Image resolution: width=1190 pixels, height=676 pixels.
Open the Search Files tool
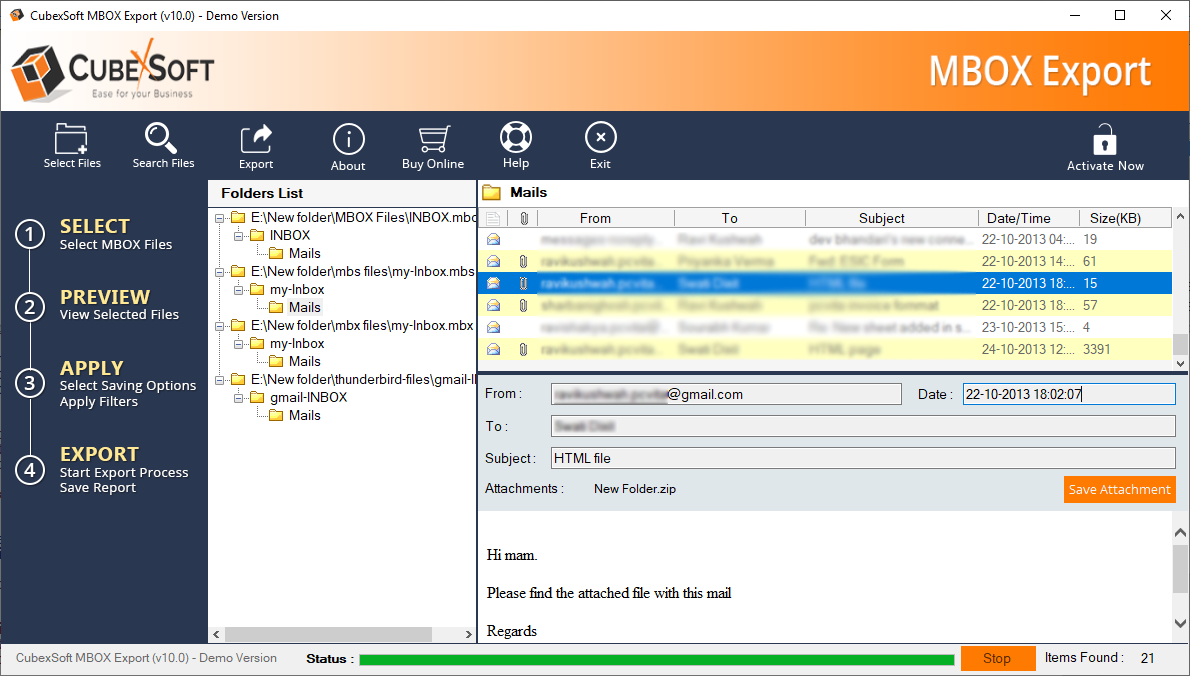tap(162, 138)
